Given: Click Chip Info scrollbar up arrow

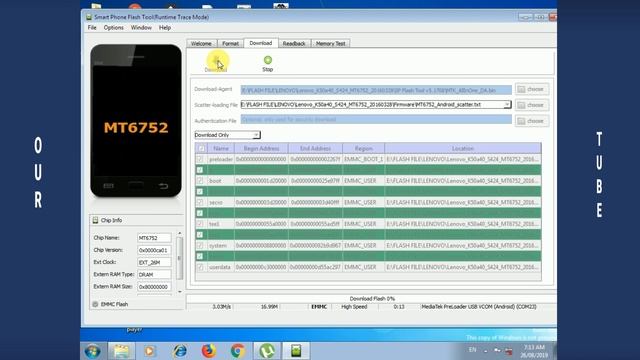Looking at the screenshot, I should click(x=180, y=233).
